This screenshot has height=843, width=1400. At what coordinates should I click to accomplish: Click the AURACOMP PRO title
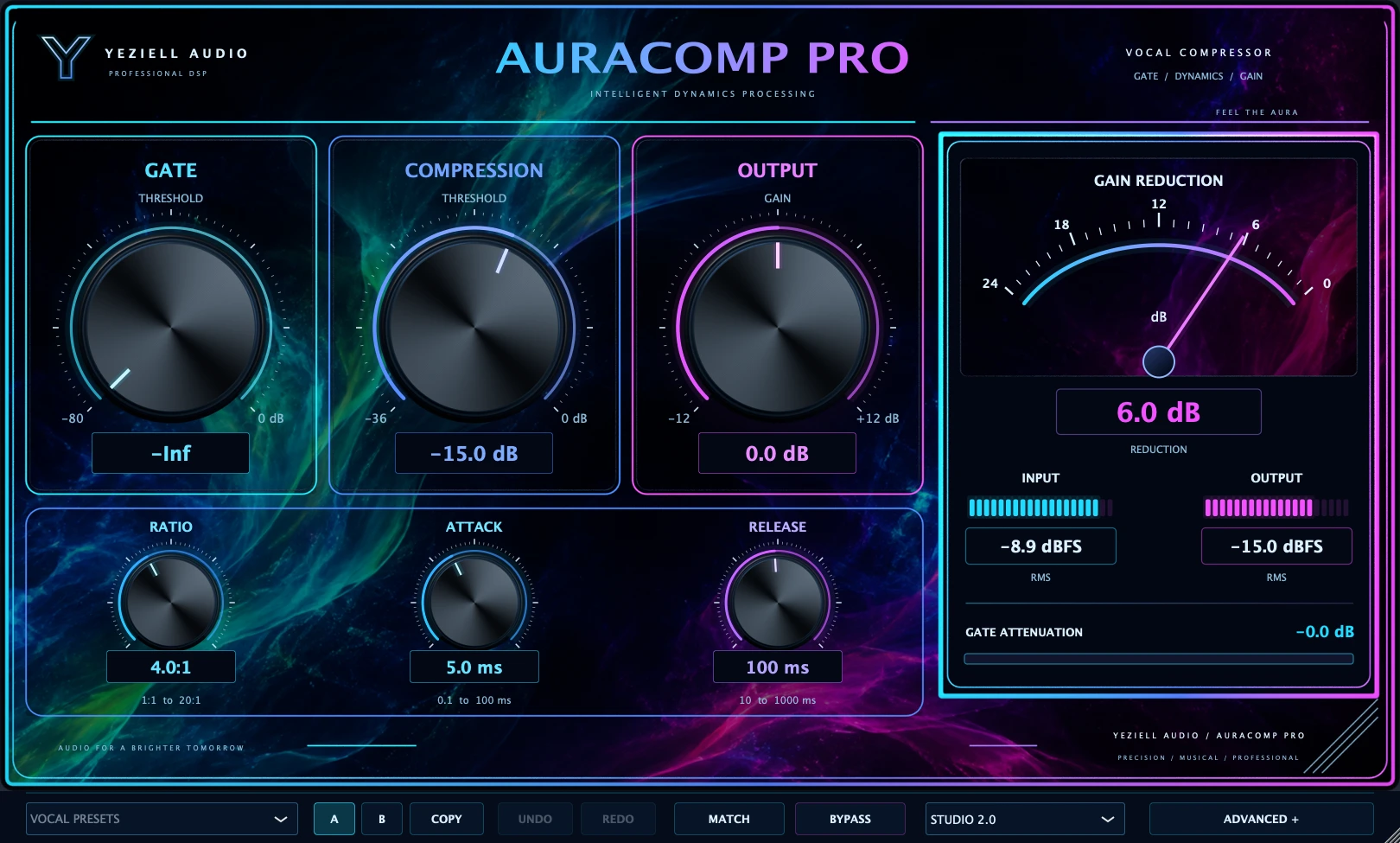coord(703,58)
